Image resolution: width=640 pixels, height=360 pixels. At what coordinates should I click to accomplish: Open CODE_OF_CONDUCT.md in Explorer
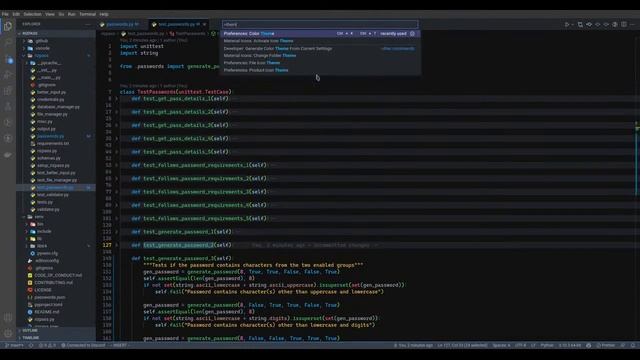pyautogui.click(x=57, y=275)
